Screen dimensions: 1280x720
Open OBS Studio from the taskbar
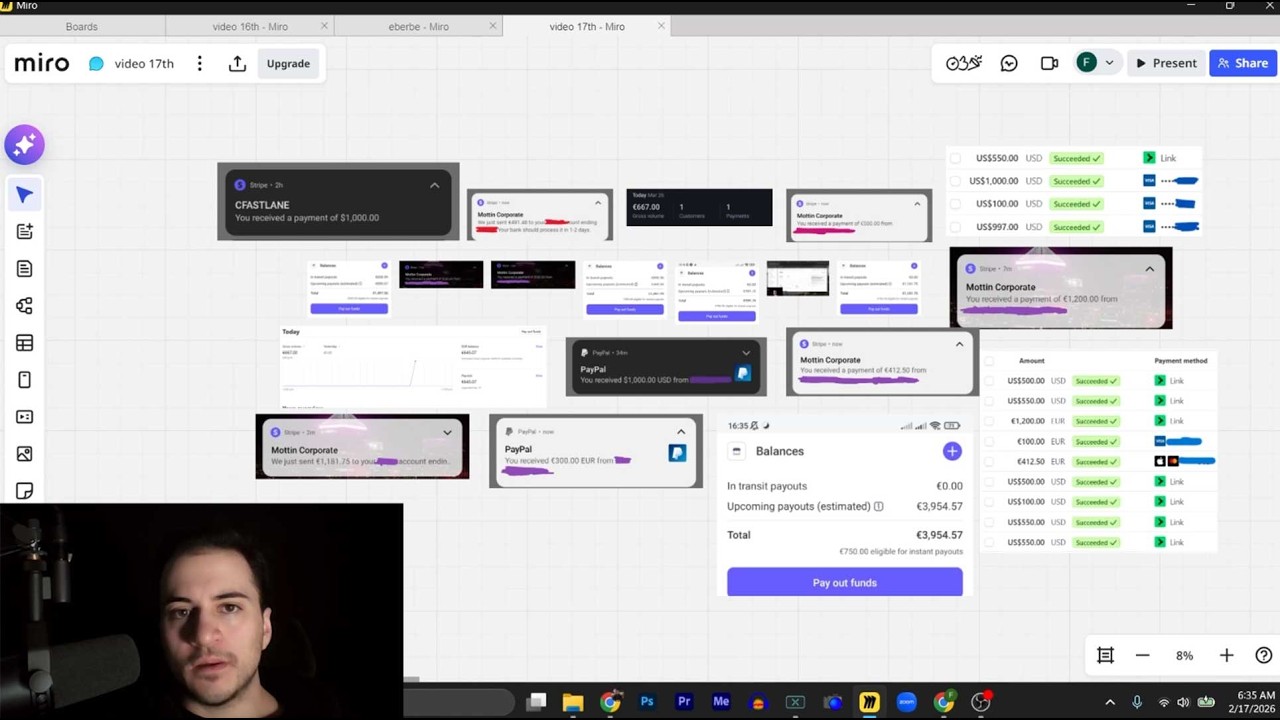[980, 702]
